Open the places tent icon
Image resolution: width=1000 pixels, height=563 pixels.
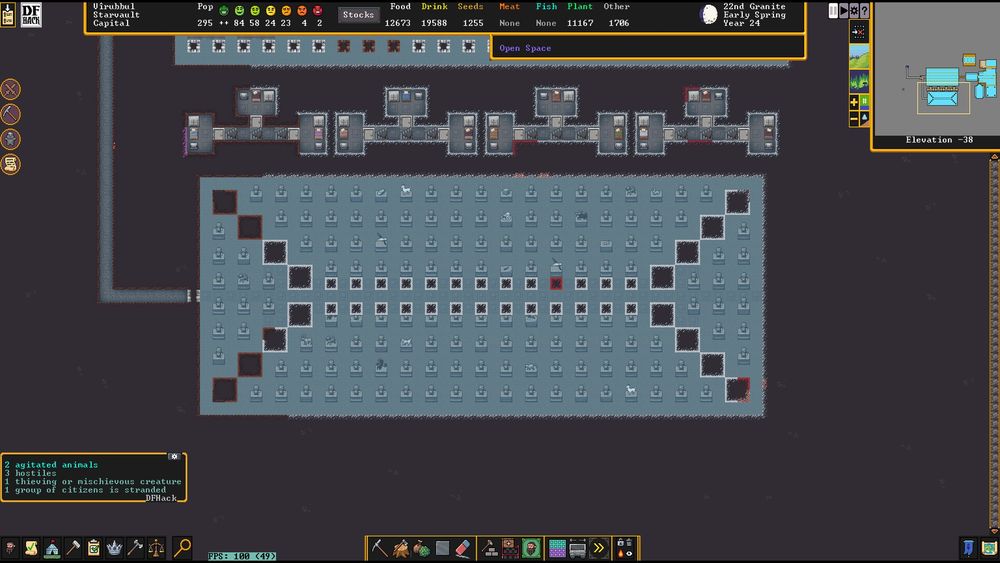(52, 548)
